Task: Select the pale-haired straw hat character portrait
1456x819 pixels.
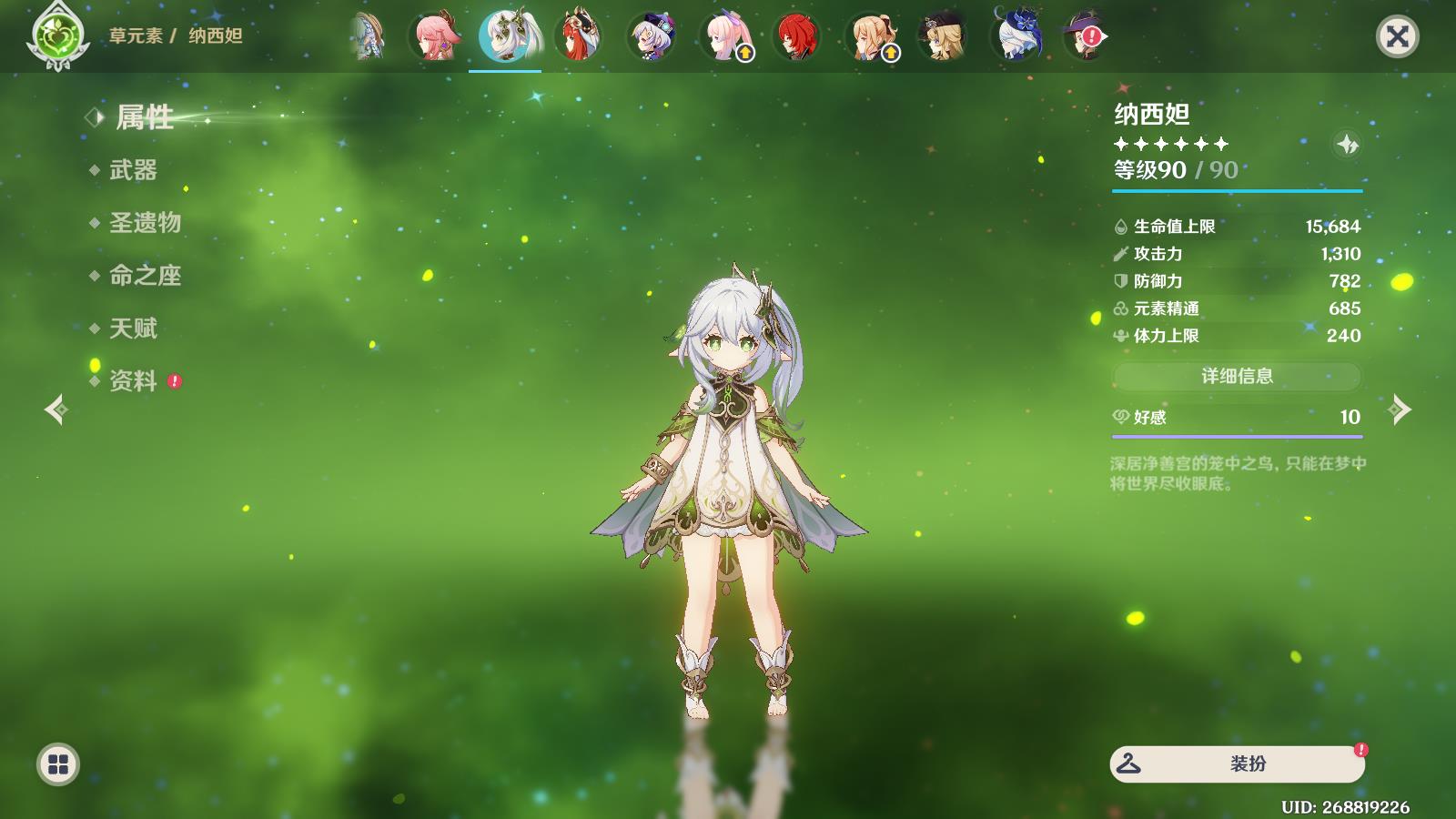Action: point(368,37)
